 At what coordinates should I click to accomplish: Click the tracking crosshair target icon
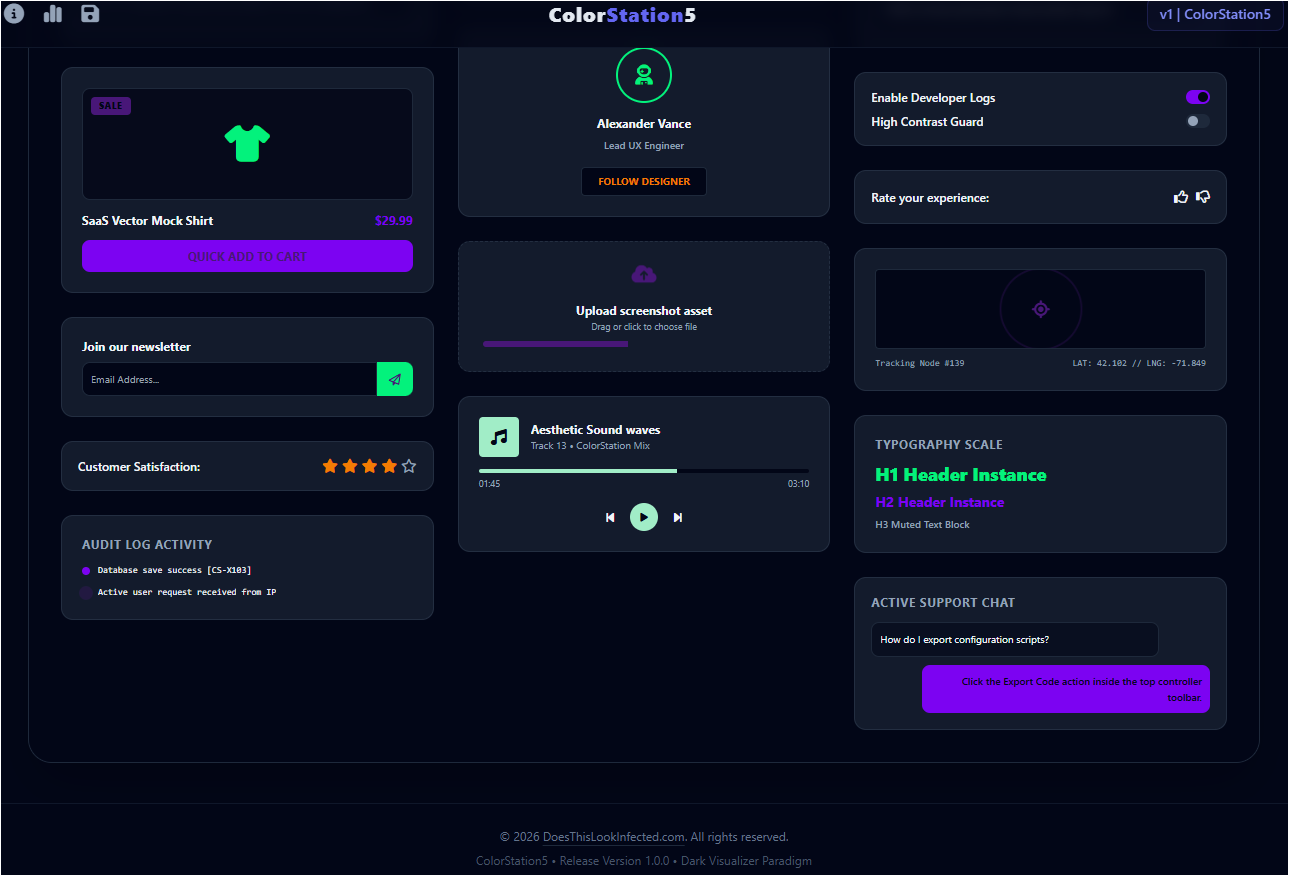(x=1040, y=309)
